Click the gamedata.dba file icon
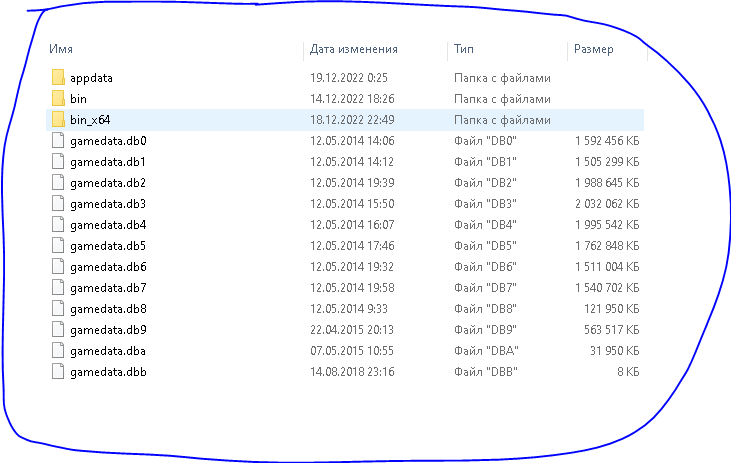The height and width of the screenshot is (463, 731). pyautogui.click(x=57, y=351)
